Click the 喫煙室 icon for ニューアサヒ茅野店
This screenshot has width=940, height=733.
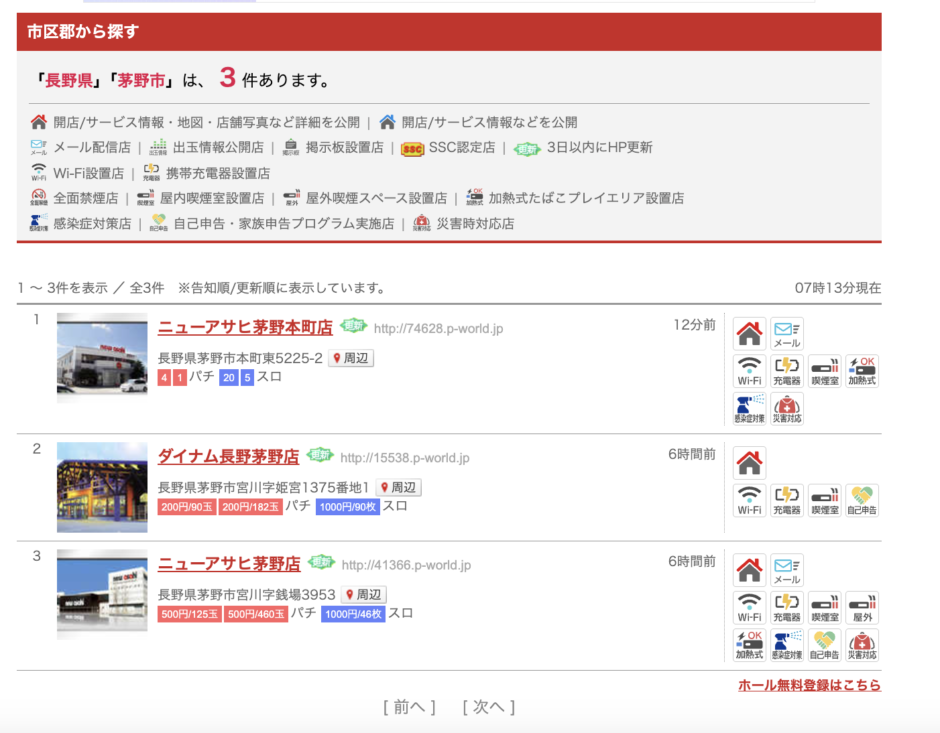(x=824, y=607)
